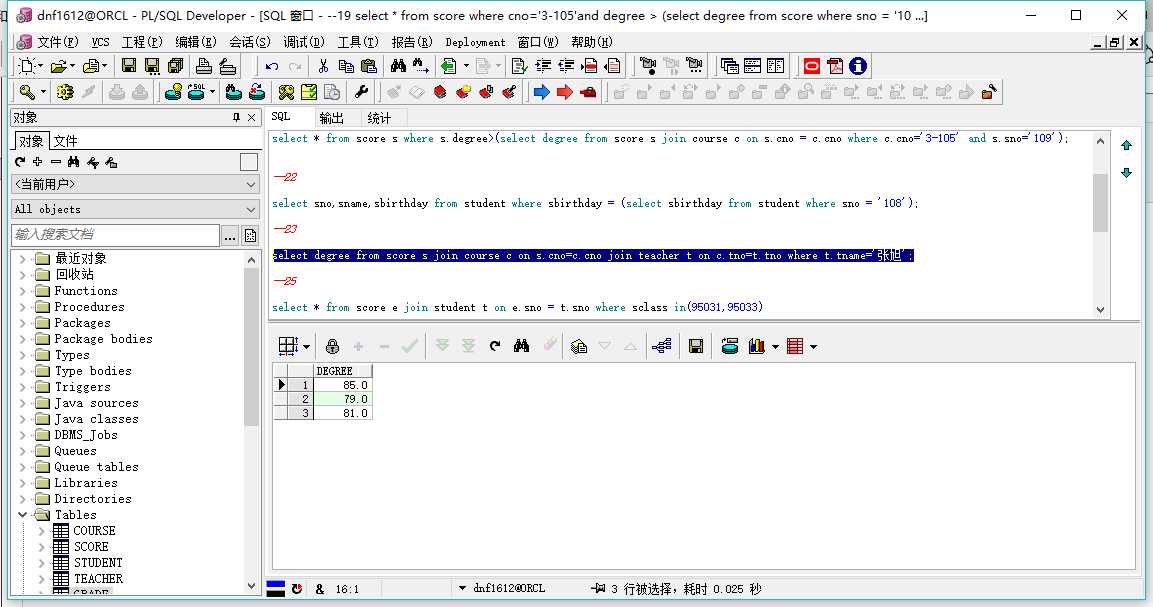Screen dimensions: 1153x607
Task: Switch to the 输出 tab
Action: pyautogui.click(x=332, y=118)
